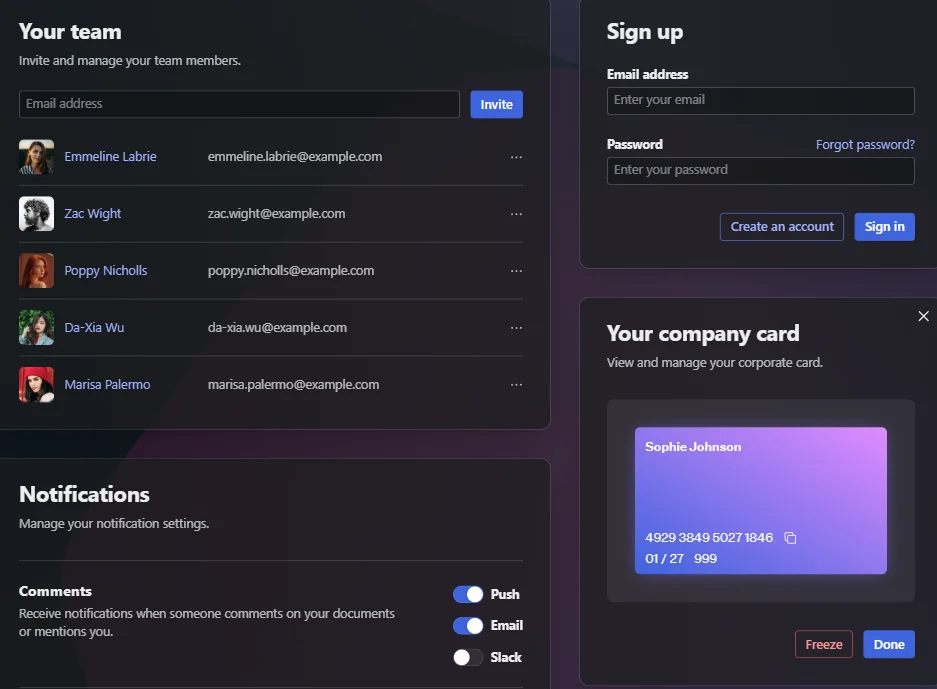Image resolution: width=937 pixels, height=689 pixels.
Task: Close the company card panel
Action: pos(923,316)
